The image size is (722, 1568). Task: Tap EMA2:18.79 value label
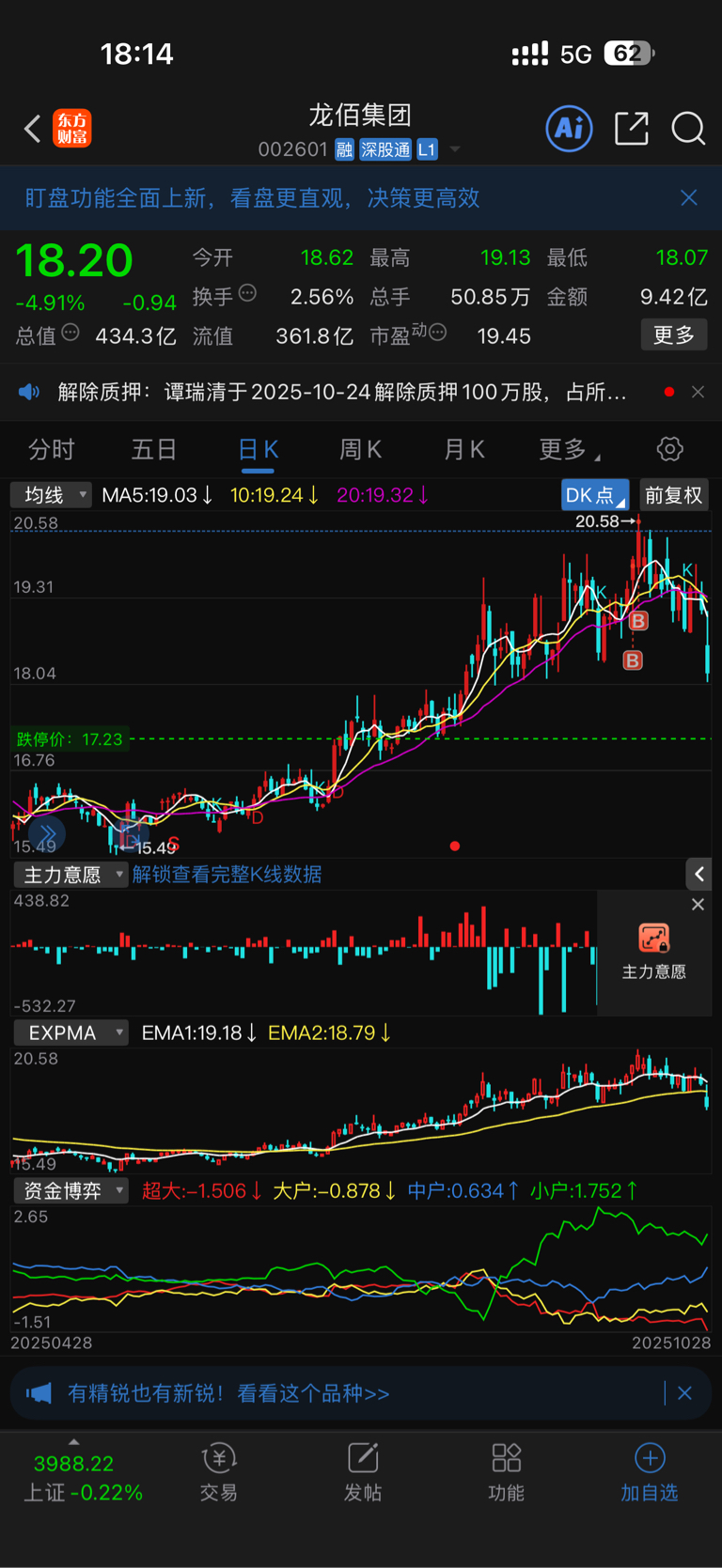(330, 1032)
